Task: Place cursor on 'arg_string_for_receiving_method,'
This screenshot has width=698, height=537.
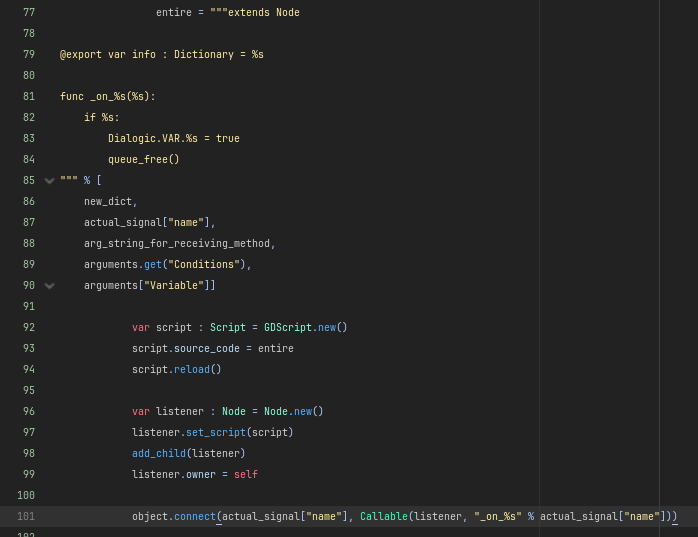Action: pyautogui.click(x=179, y=243)
